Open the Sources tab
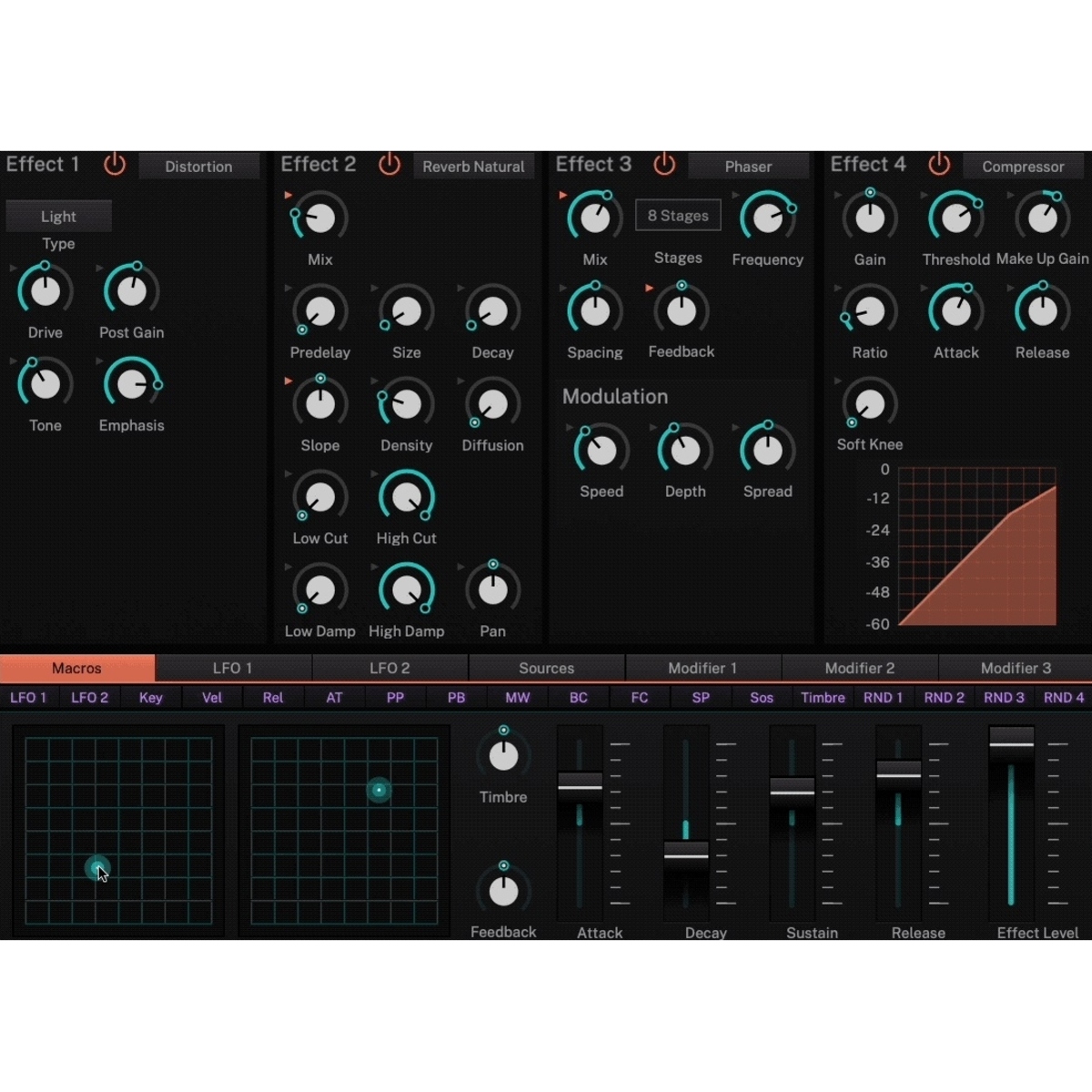 (x=546, y=668)
